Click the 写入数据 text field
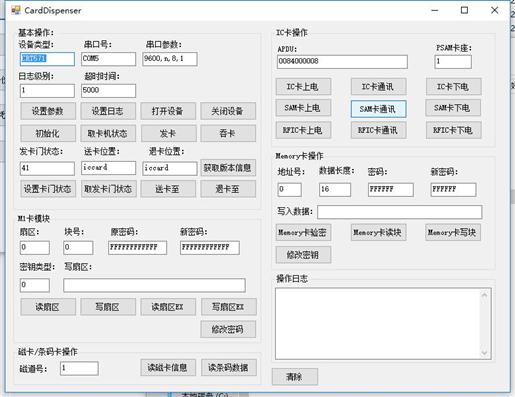Viewport: 515px width, 397px height. coord(399,212)
